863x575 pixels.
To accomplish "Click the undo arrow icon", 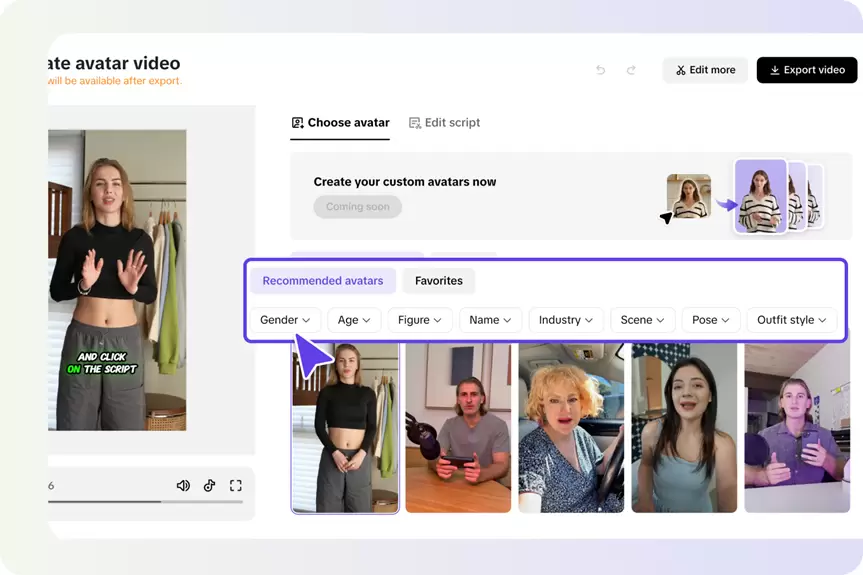I will coord(600,70).
